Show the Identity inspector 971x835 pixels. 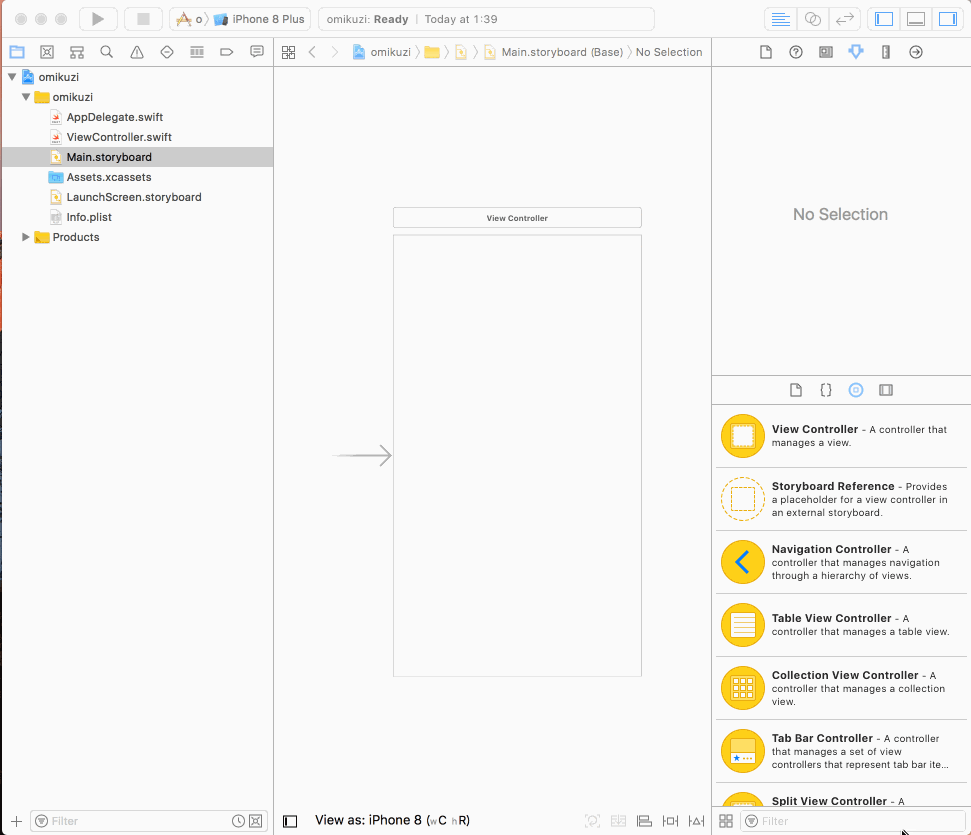tap(826, 52)
